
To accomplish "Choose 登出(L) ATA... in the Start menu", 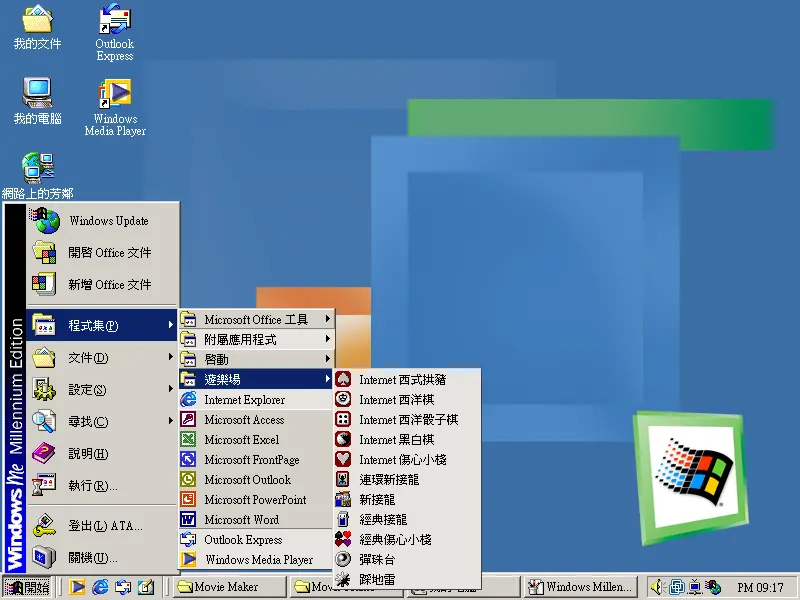I will 102,526.
